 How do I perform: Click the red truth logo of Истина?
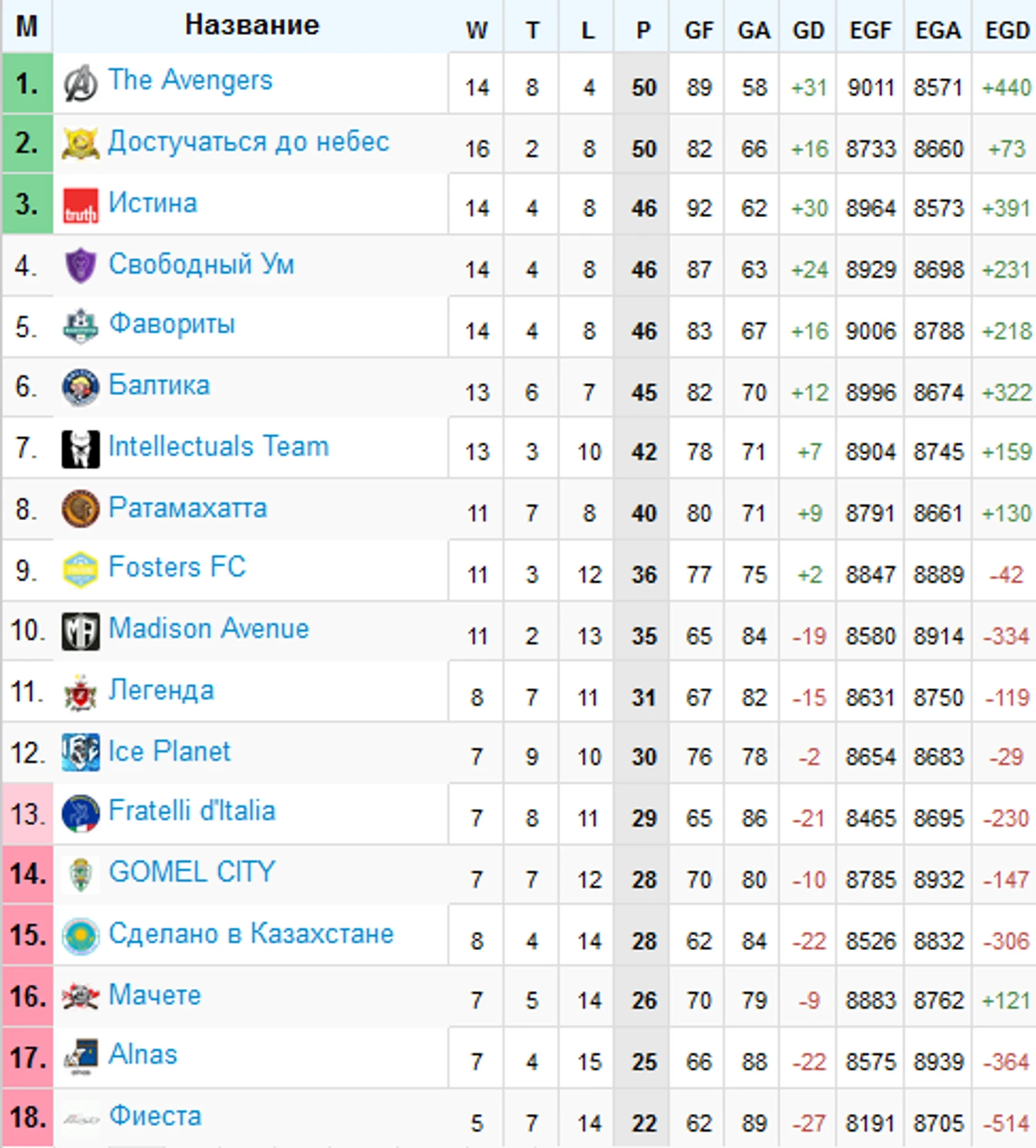click(x=80, y=206)
